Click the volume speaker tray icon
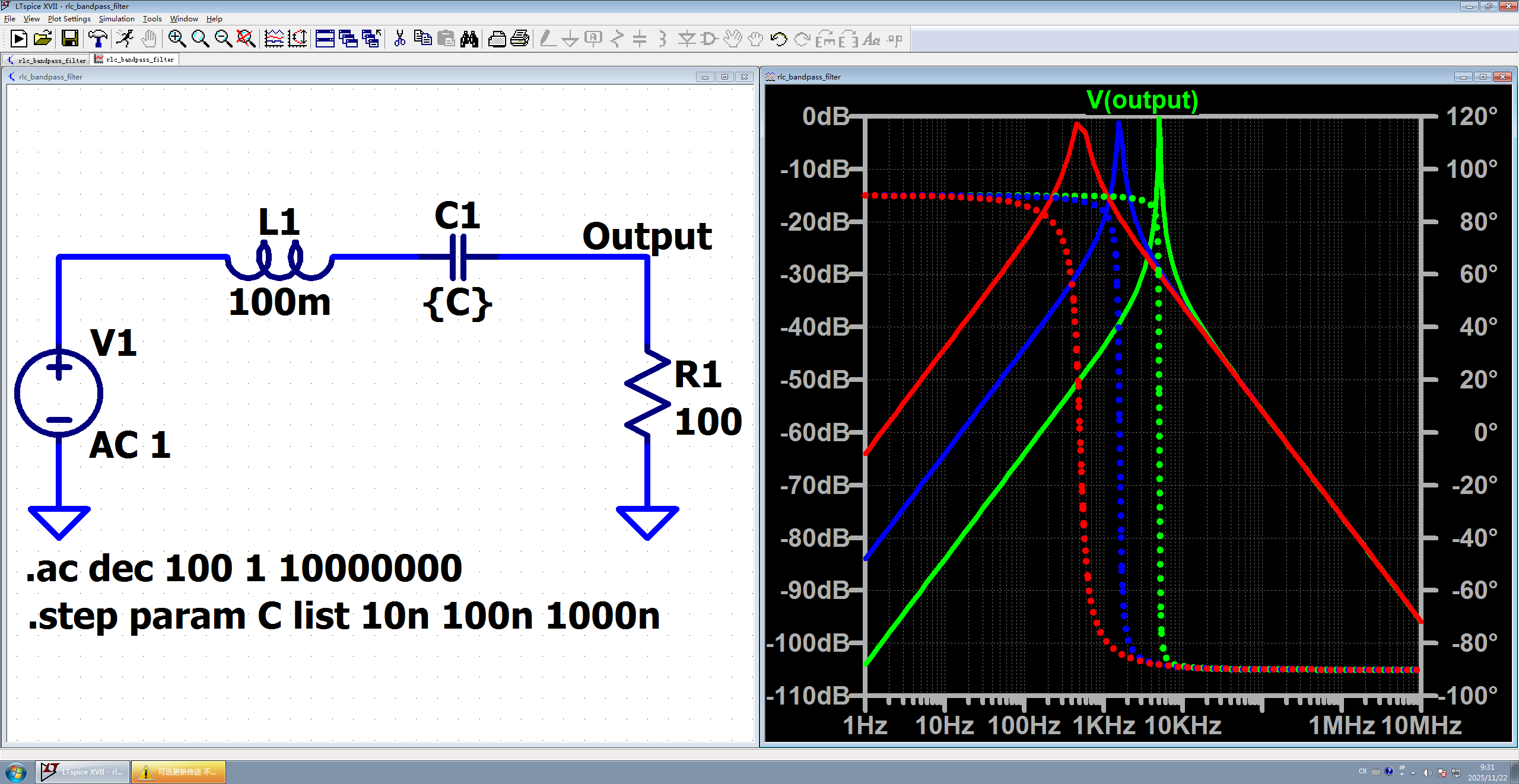This screenshot has height=784, width=1519. 1427,772
